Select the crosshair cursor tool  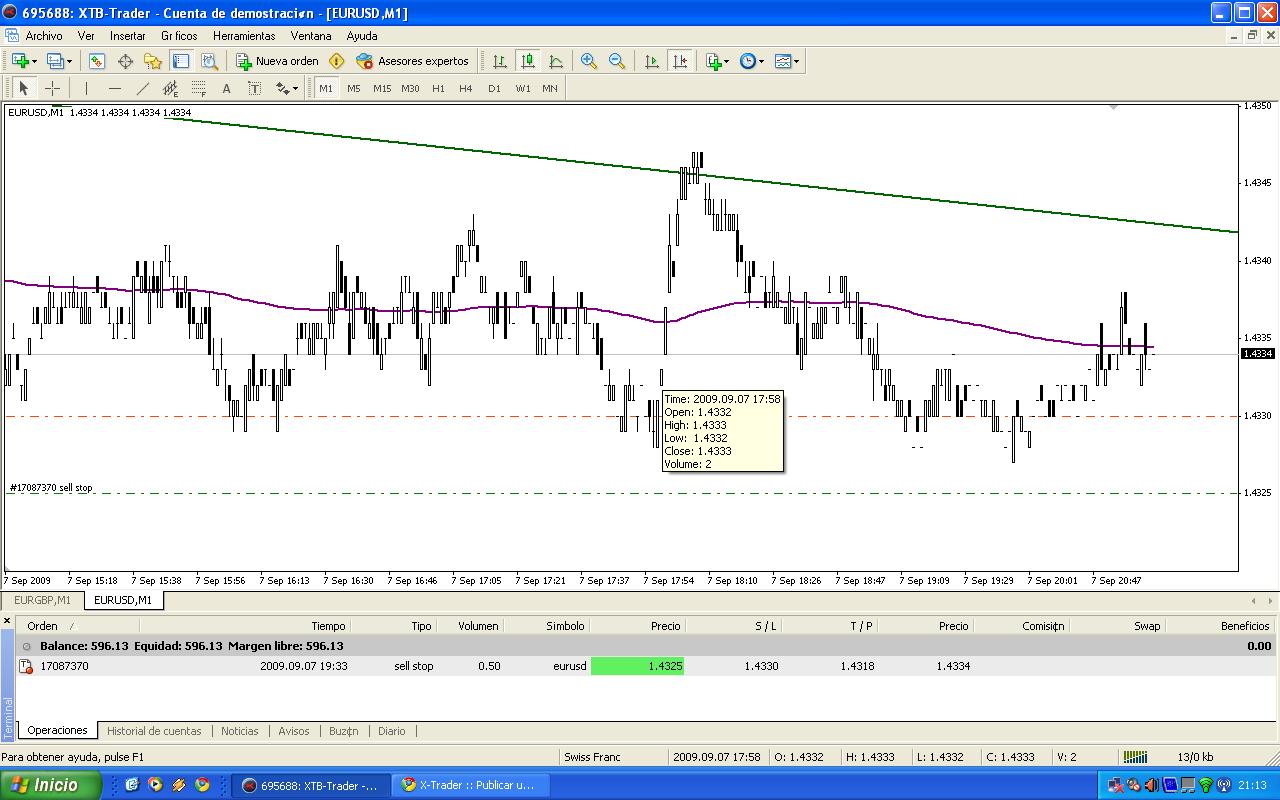tap(52, 88)
